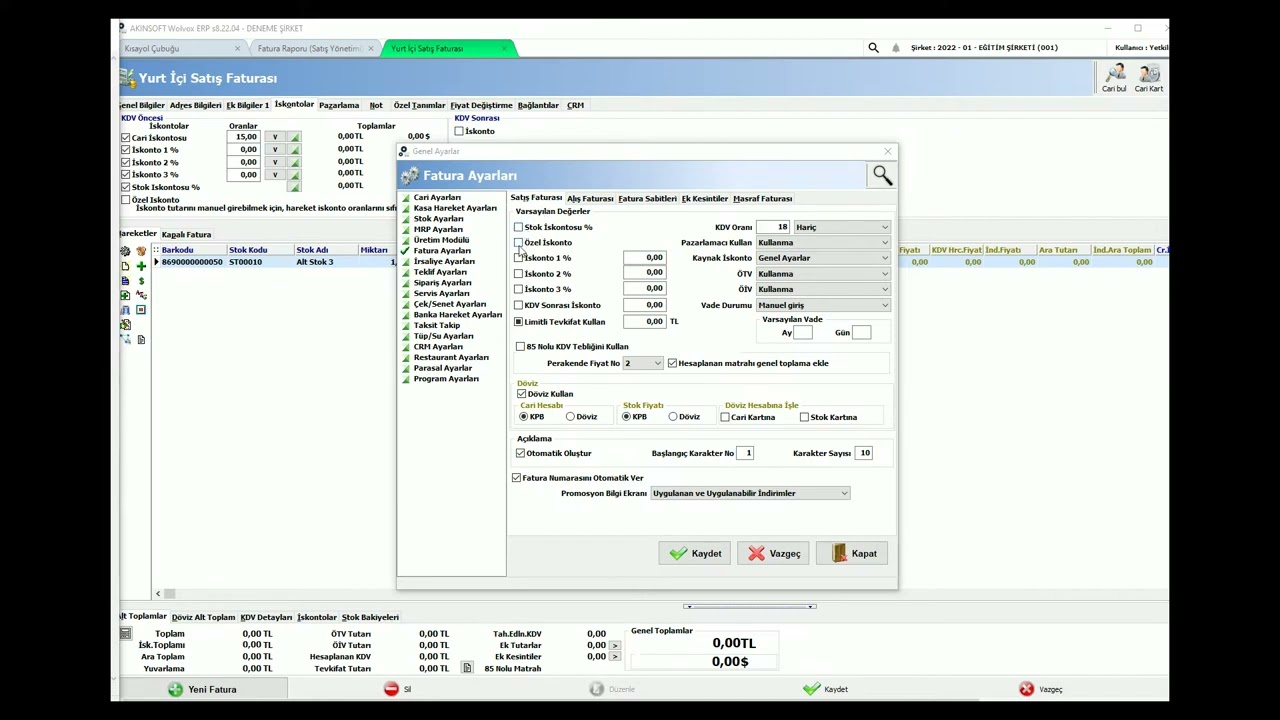Click Kaydet in the bottom action bar
Viewport: 1280px width, 720px height.
826,689
